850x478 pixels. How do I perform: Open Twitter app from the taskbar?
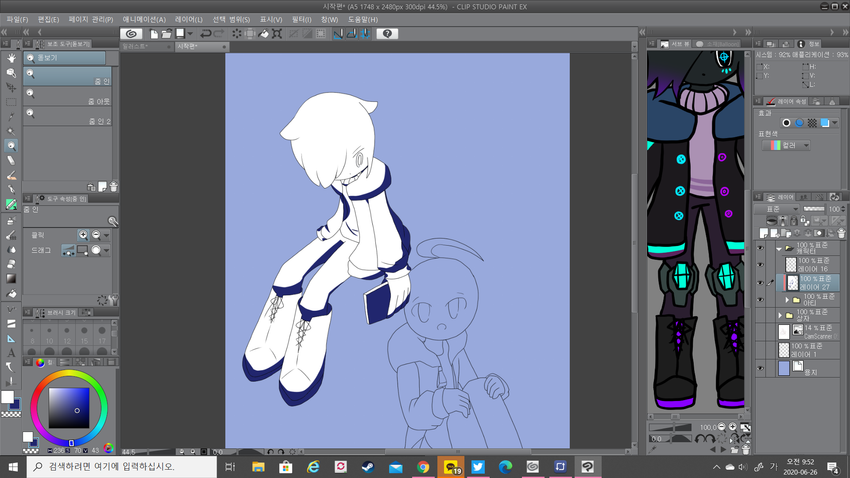[478, 467]
